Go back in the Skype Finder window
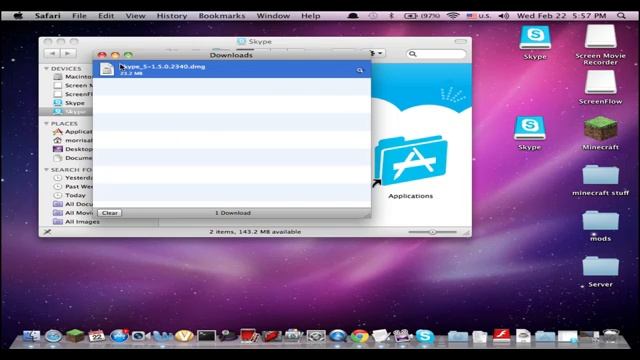 pos(52,53)
